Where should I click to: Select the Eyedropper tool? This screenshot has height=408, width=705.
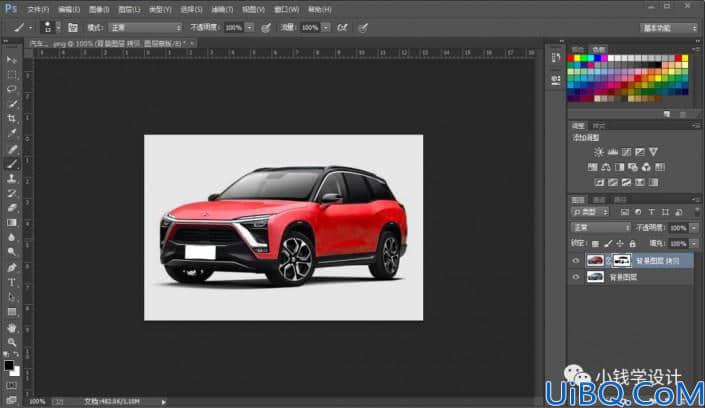coord(12,134)
